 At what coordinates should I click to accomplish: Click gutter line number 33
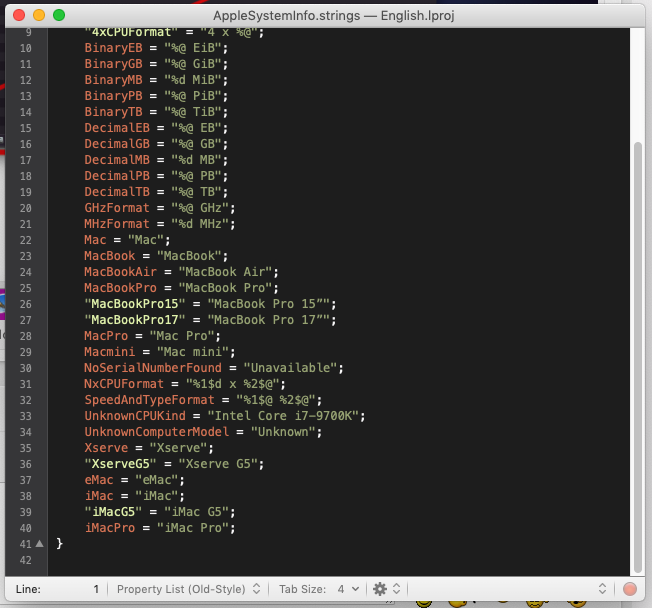point(26,416)
